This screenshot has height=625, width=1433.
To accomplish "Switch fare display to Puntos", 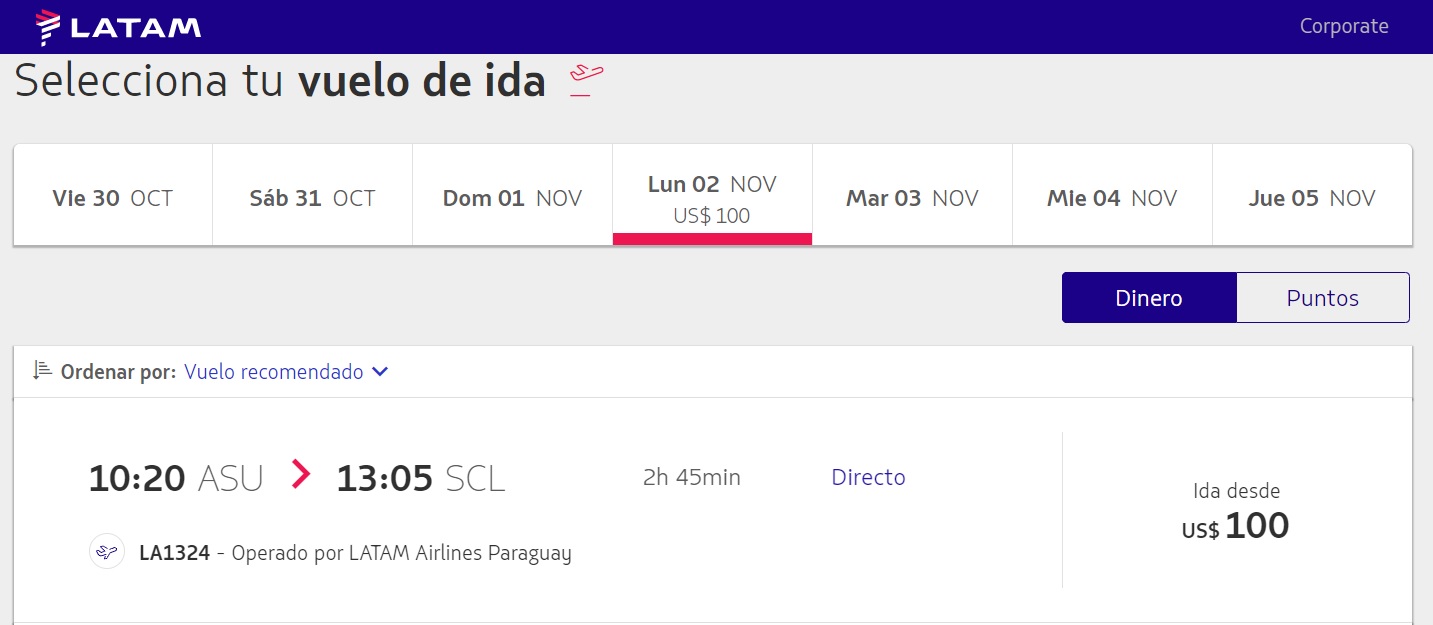I will click(x=1323, y=298).
